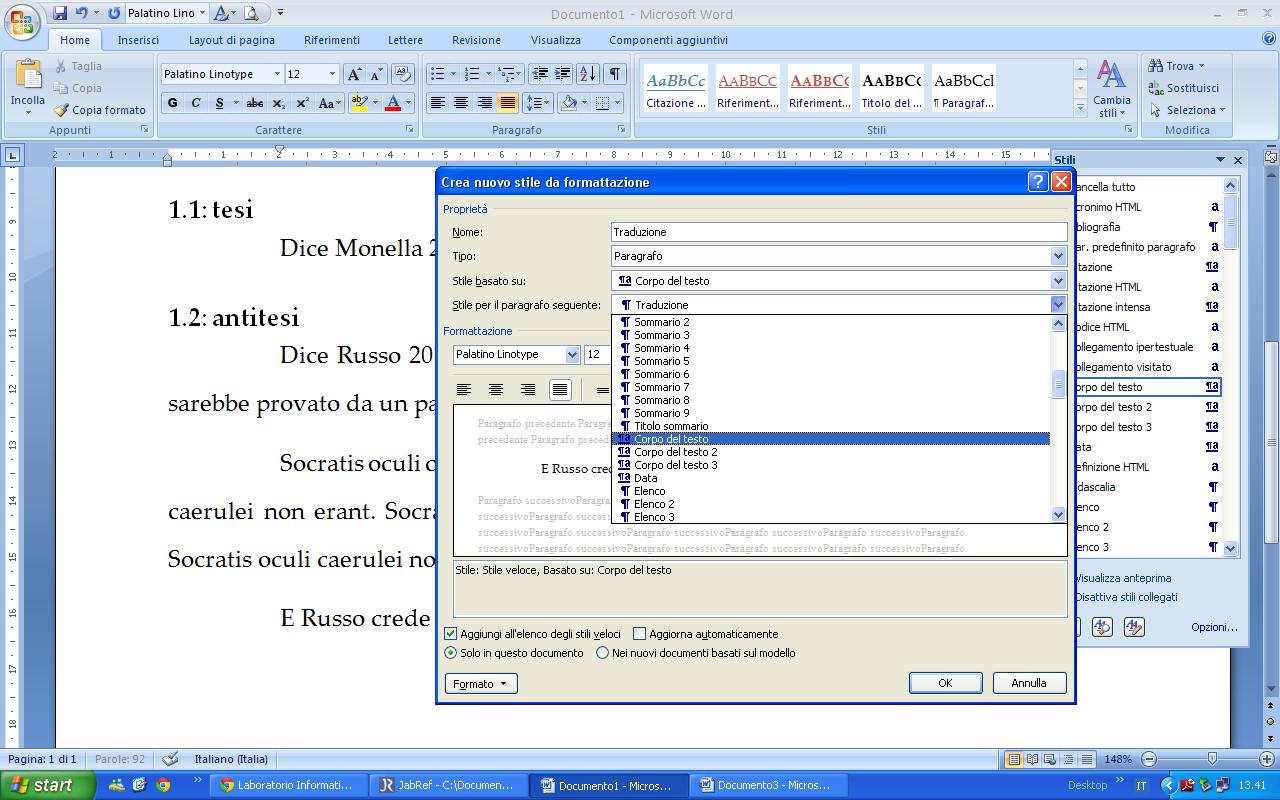
Task: Justify text in ribbon
Action: click(x=508, y=103)
